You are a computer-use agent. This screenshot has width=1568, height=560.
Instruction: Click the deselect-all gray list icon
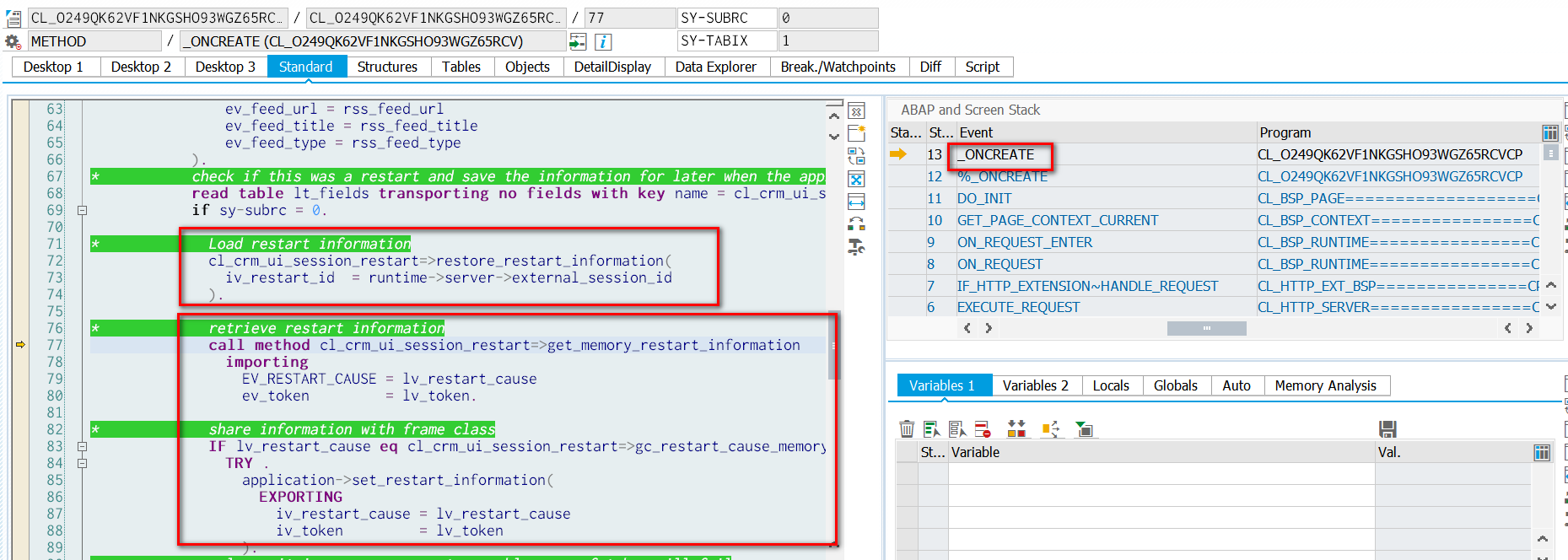[x=957, y=429]
